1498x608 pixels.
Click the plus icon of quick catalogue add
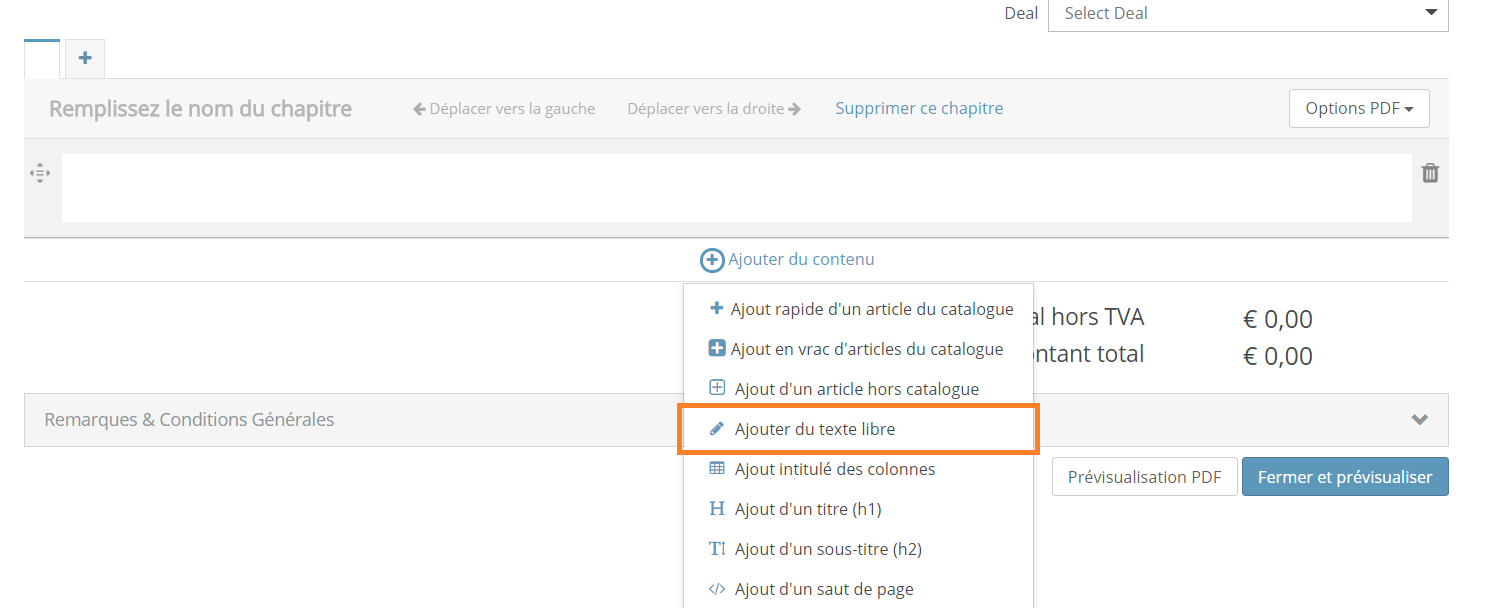pyautogui.click(x=716, y=308)
